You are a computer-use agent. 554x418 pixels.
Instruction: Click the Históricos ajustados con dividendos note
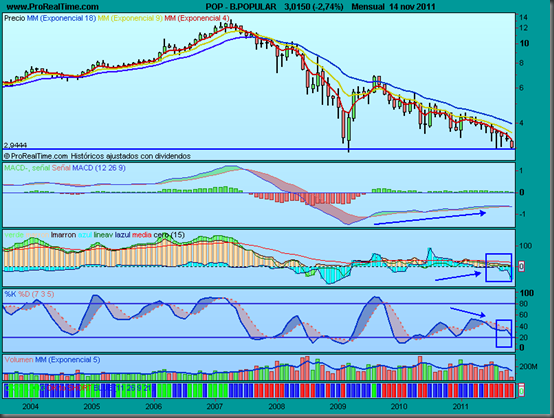tap(130, 156)
